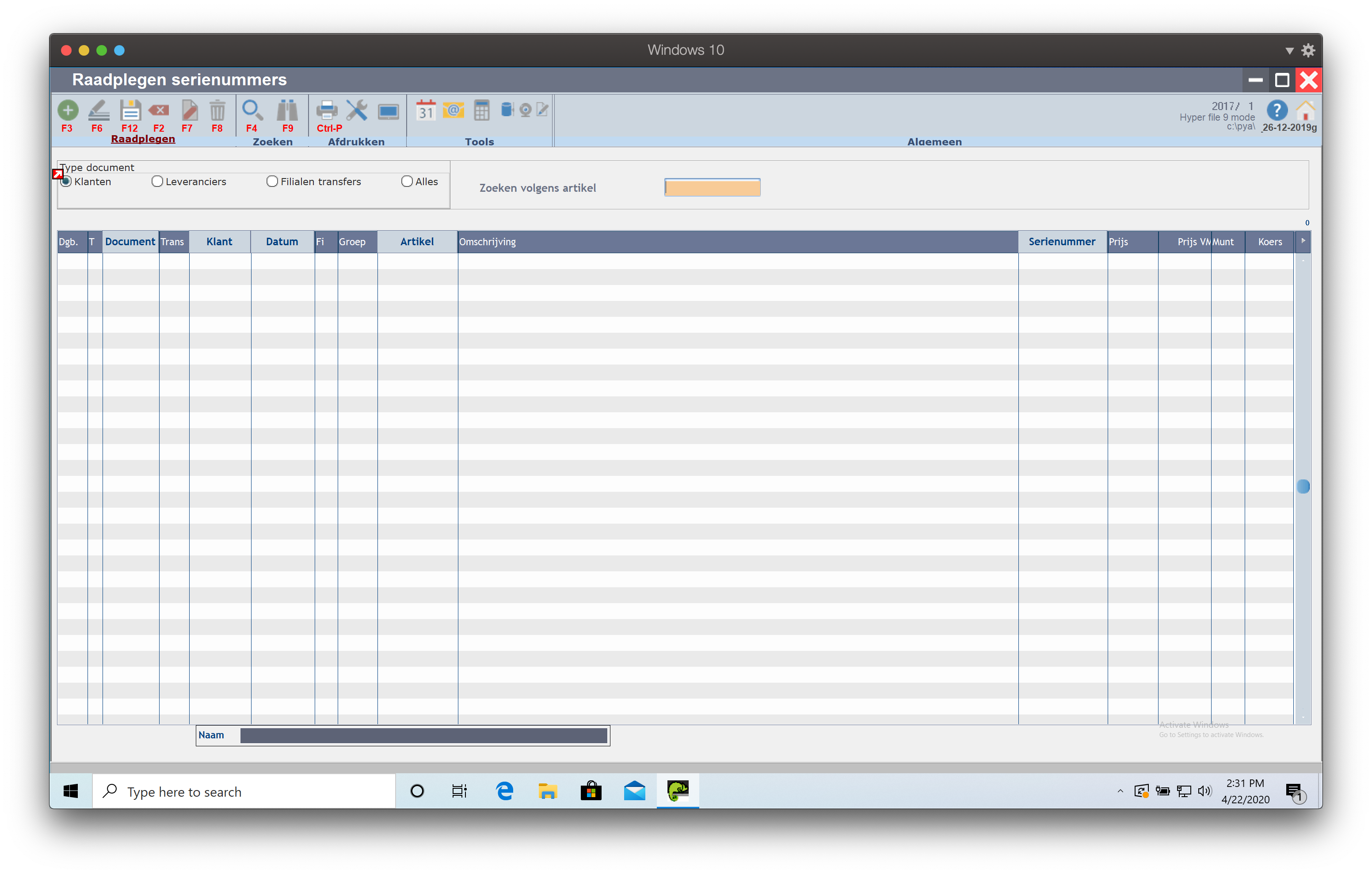The width and height of the screenshot is (1372, 874).
Task: Expand table columns with the header arrow
Action: [1303, 241]
